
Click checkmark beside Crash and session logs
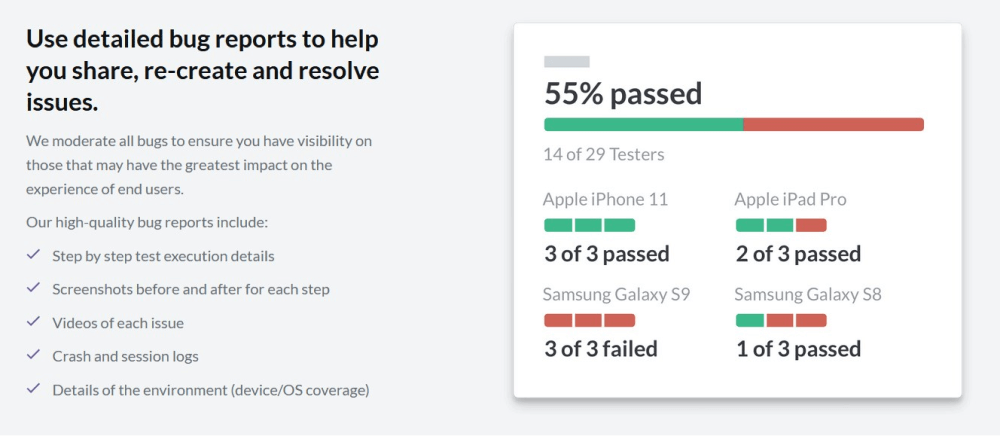(x=33, y=355)
